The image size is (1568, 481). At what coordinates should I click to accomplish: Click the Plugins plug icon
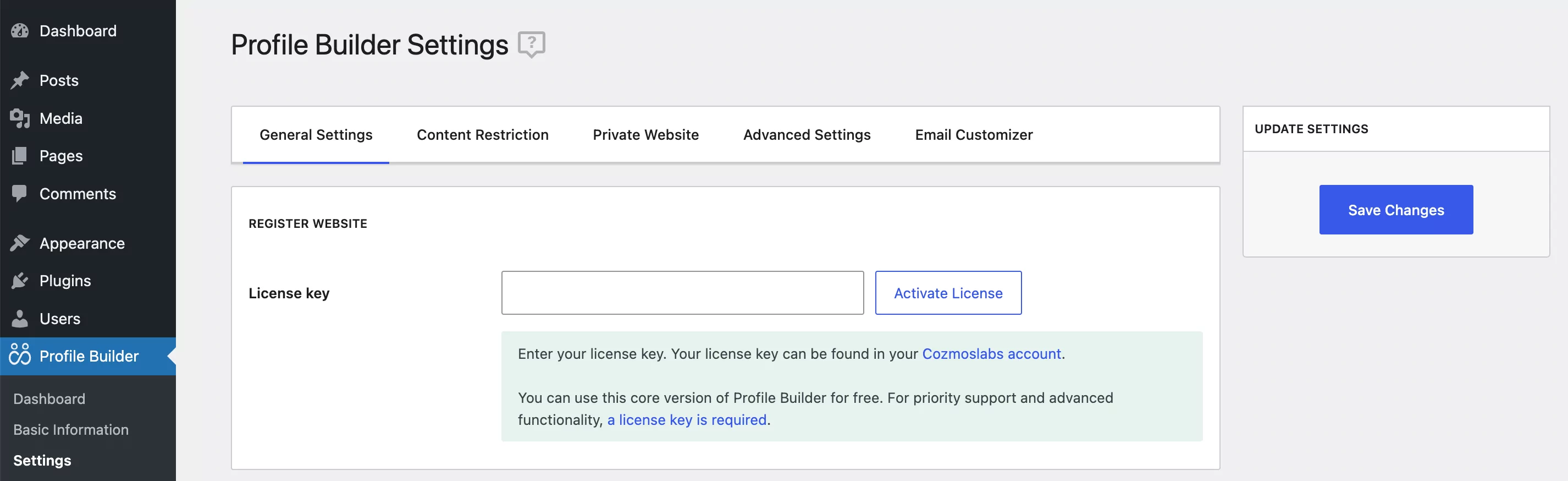[x=19, y=281]
